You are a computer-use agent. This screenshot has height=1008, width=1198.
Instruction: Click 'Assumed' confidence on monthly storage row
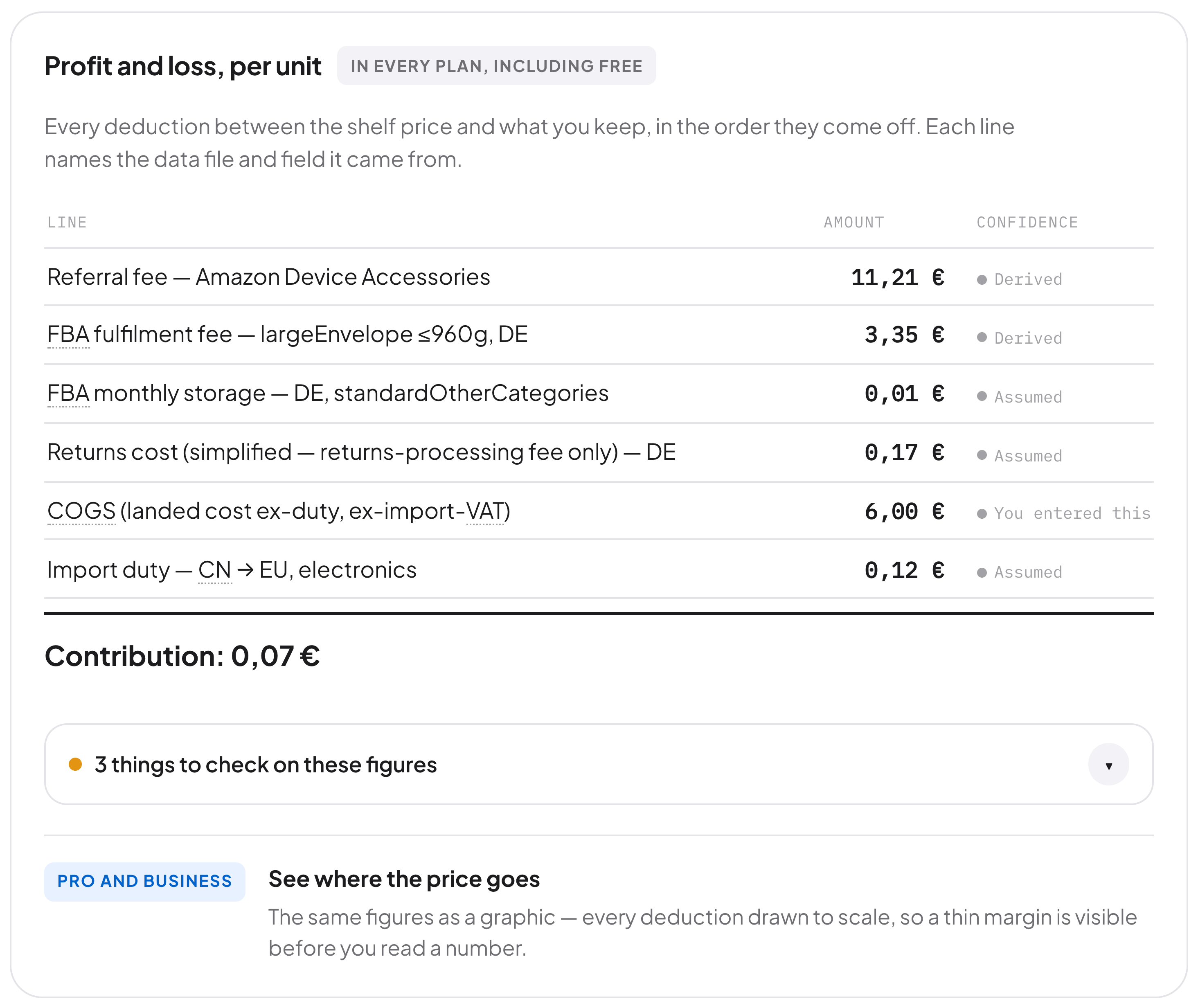[1020, 397]
